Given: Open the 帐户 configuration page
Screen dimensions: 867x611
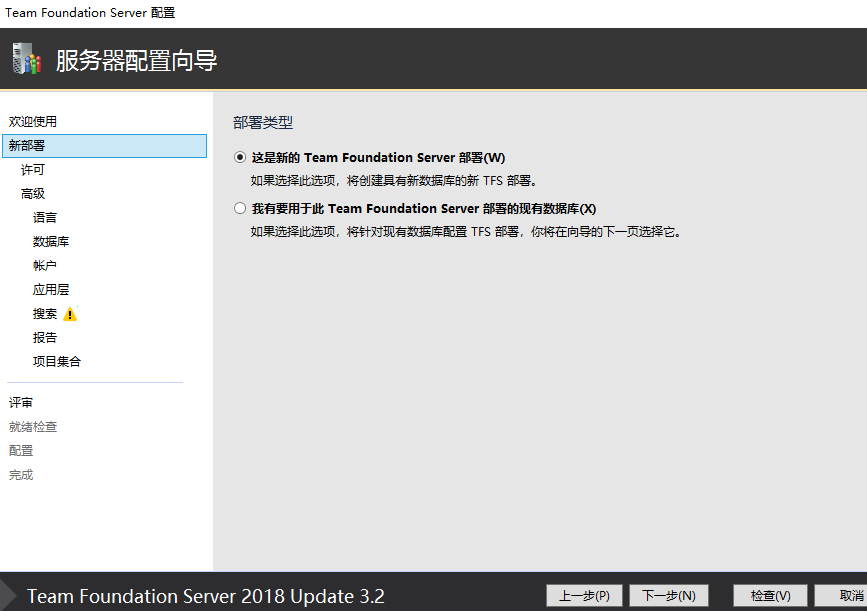Looking at the screenshot, I should (x=45, y=265).
